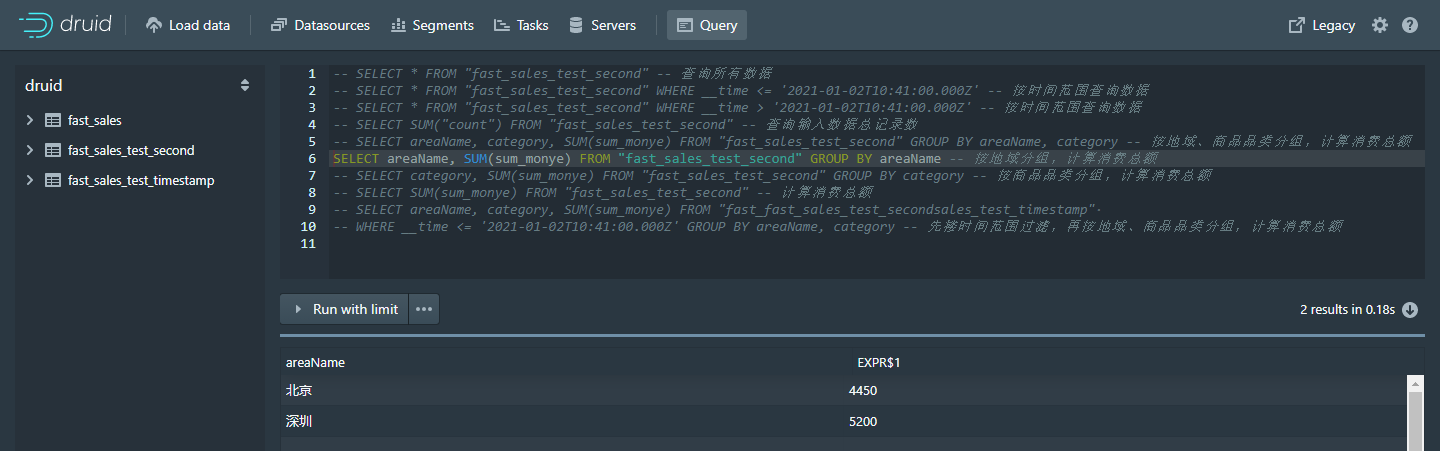The image size is (1440, 451).
Task: Open the druid schema dropdown
Action: (x=245, y=86)
